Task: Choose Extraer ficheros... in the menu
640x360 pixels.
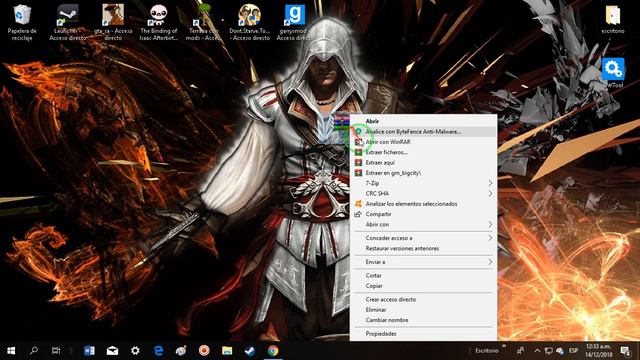Action: [424, 152]
